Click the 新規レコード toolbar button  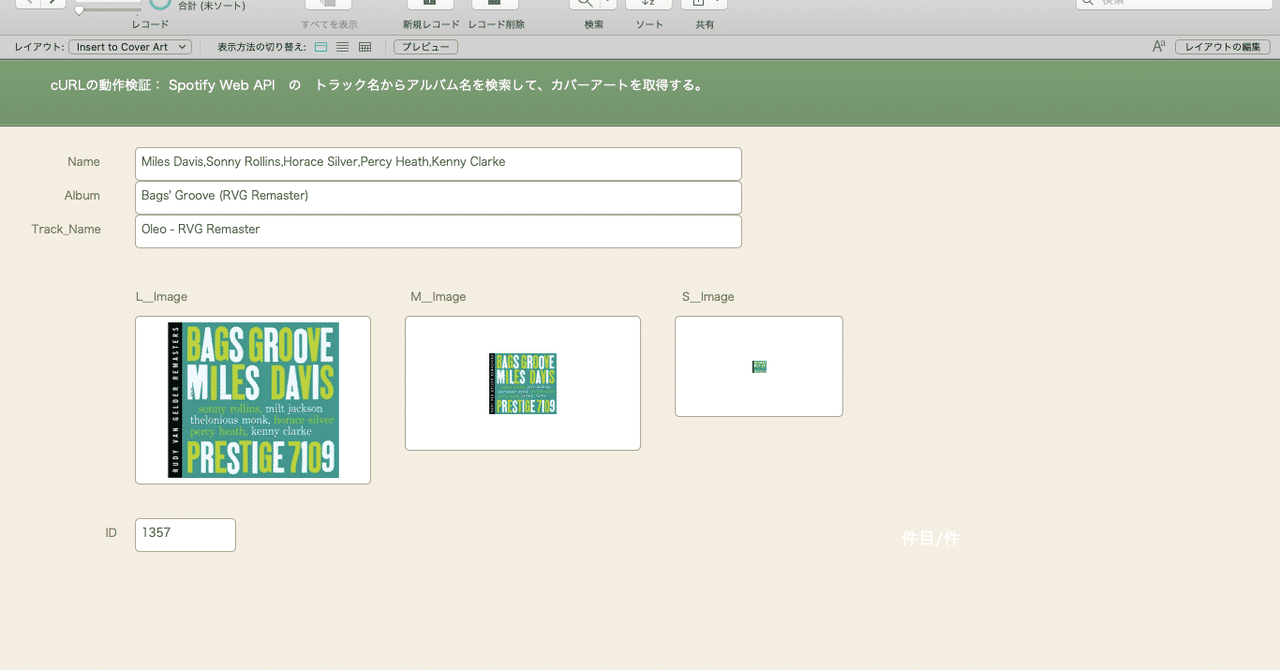coord(431,5)
